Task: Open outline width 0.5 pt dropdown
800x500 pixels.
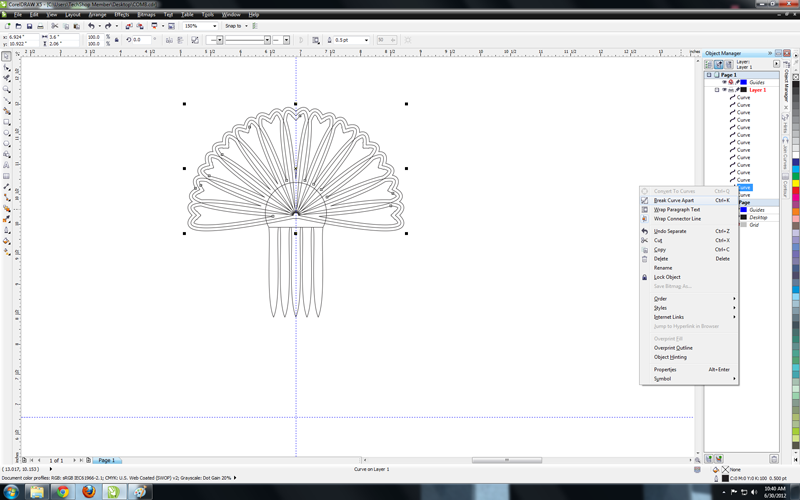Action: (366, 40)
